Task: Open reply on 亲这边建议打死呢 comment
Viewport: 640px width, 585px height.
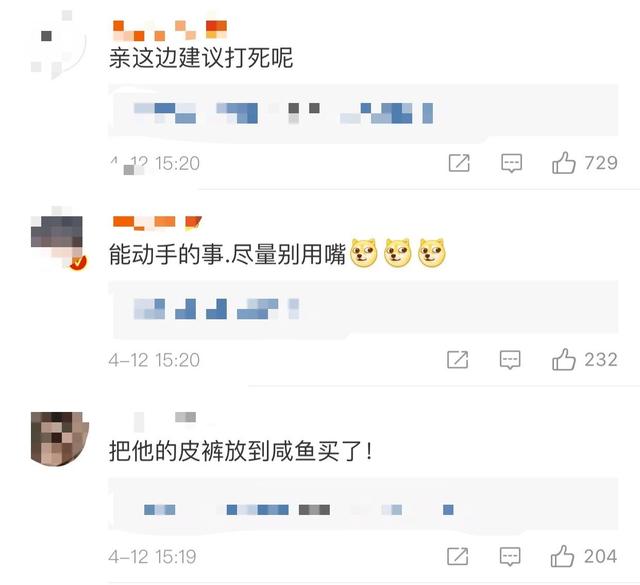Action: tap(511, 163)
